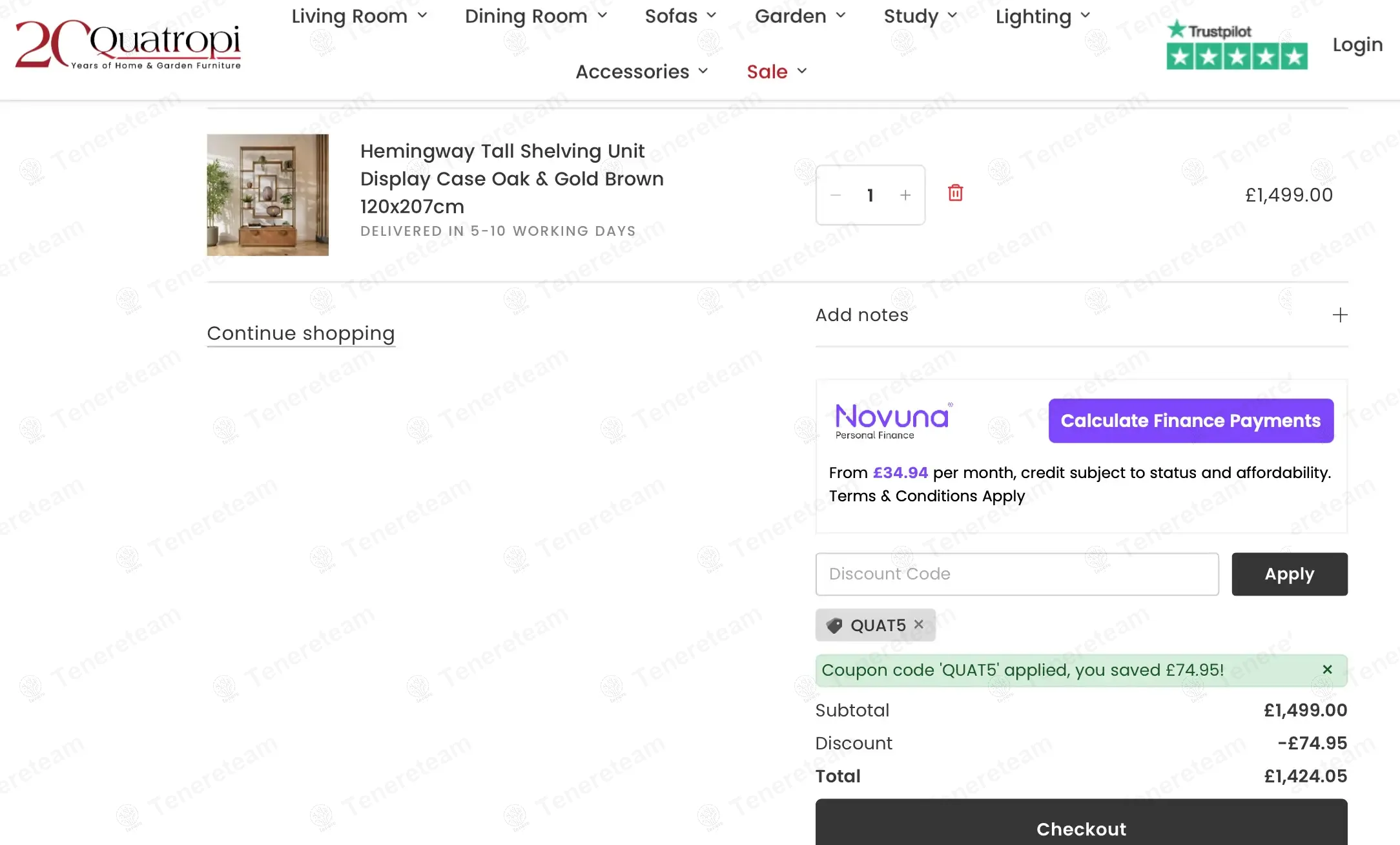The width and height of the screenshot is (1400, 845).
Task: Open the Trustpilot rating badge
Action: click(1237, 45)
